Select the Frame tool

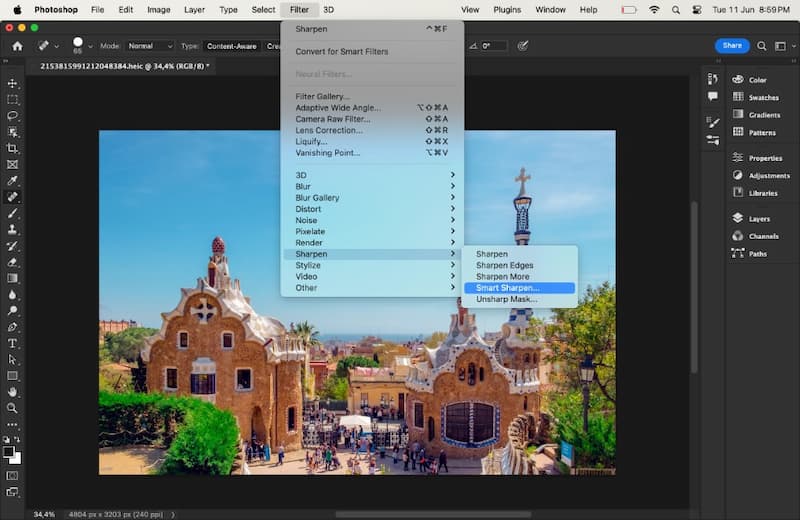(12, 164)
